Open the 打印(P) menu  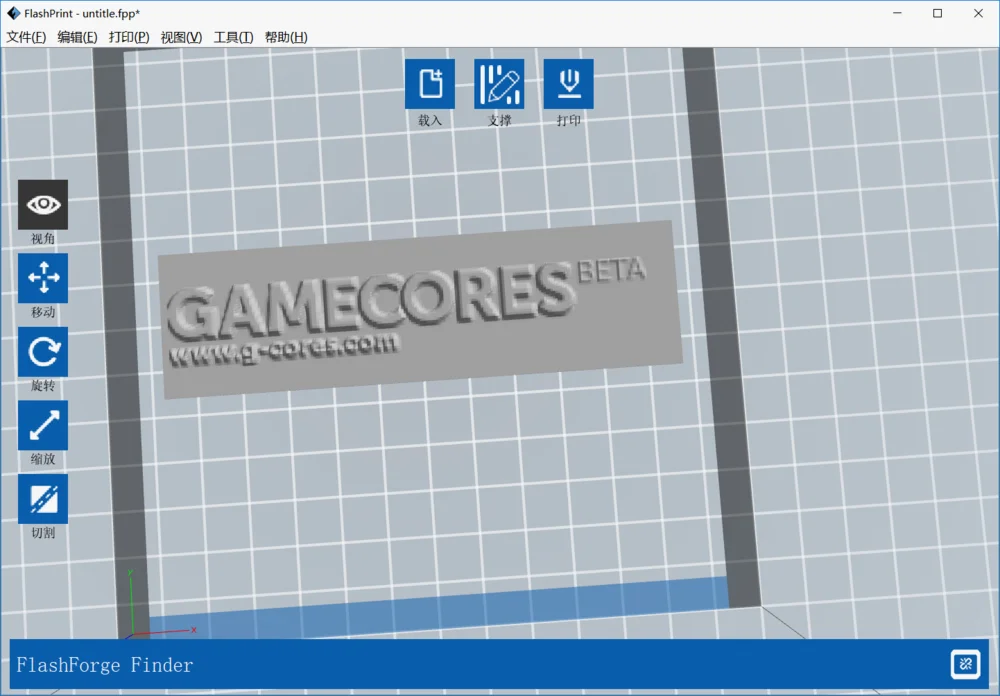(129, 37)
